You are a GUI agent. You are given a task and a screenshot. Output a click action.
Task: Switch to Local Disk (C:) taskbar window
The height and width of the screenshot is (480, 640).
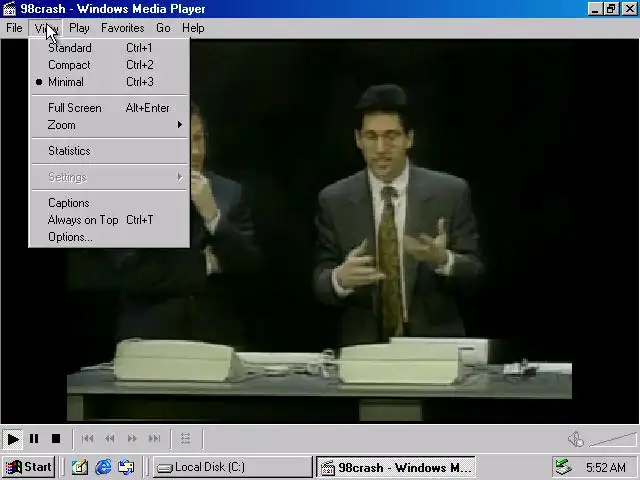pos(233,467)
